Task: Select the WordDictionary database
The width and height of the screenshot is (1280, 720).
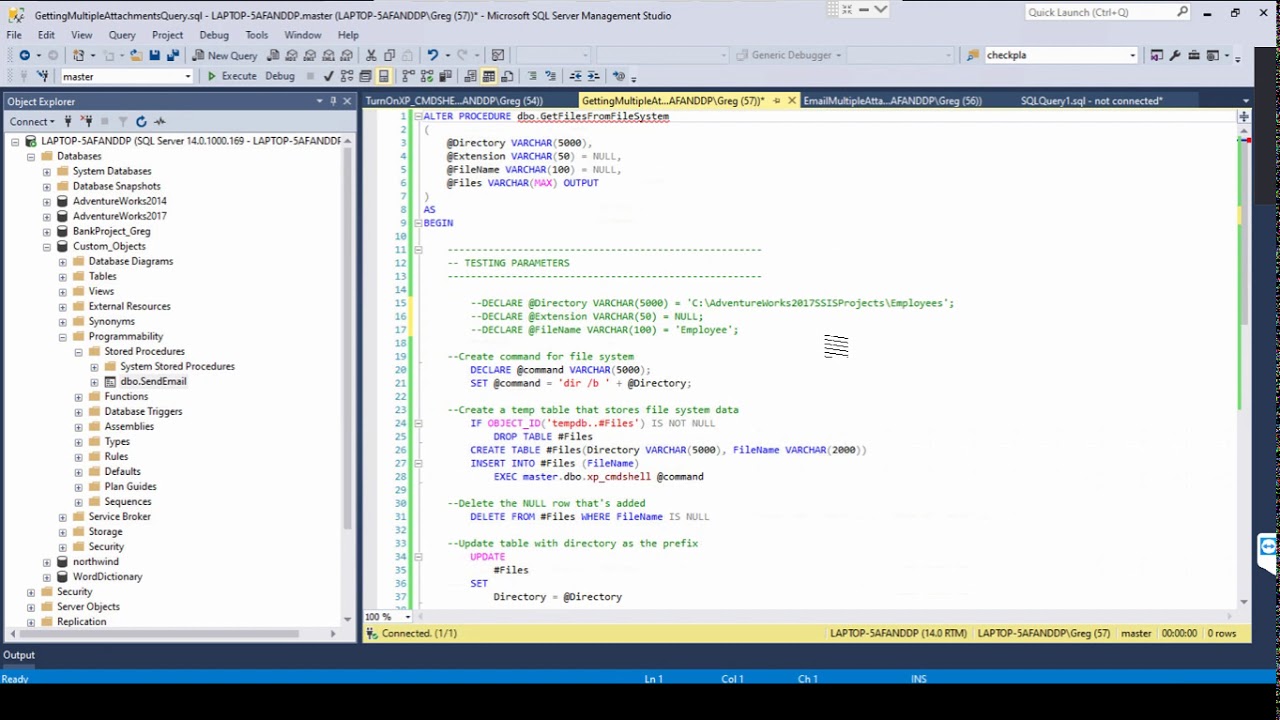Action: (107, 576)
